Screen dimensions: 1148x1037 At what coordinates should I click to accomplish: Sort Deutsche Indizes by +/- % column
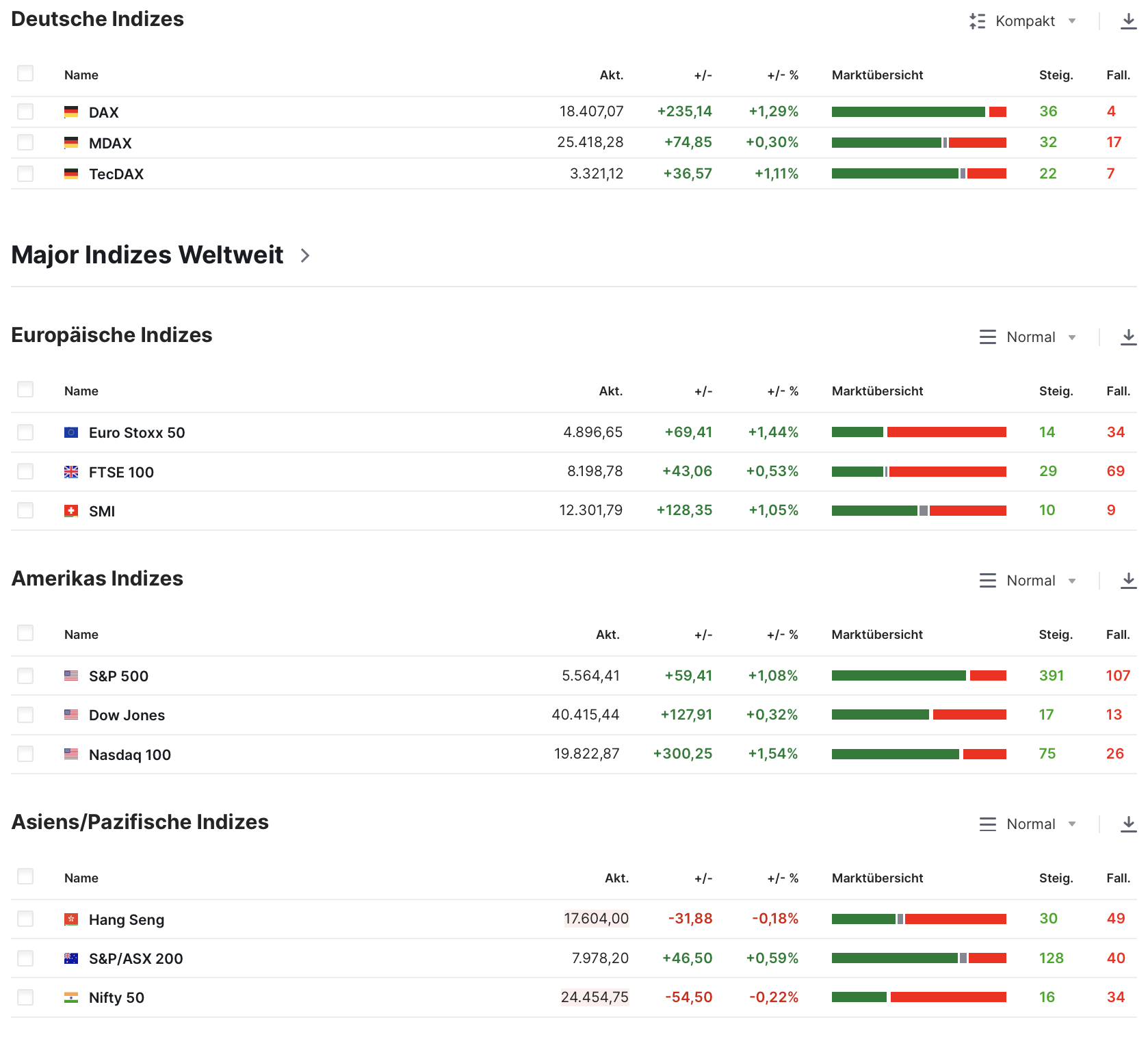pos(783,75)
